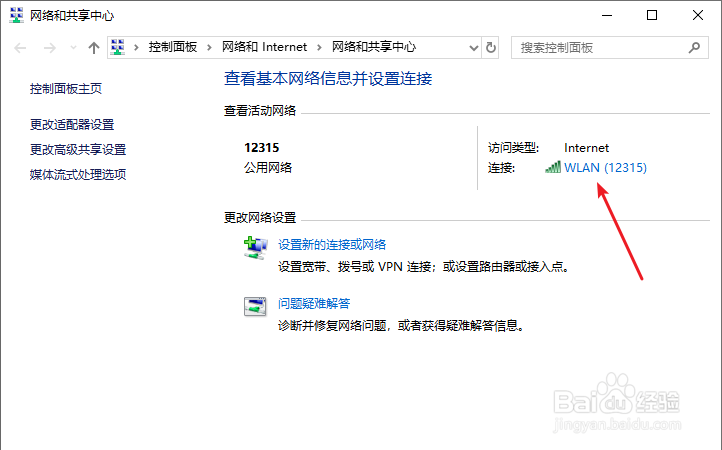Expand the chevron before 控制面板
Screen dimensions: 722x450
pos(136,47)
